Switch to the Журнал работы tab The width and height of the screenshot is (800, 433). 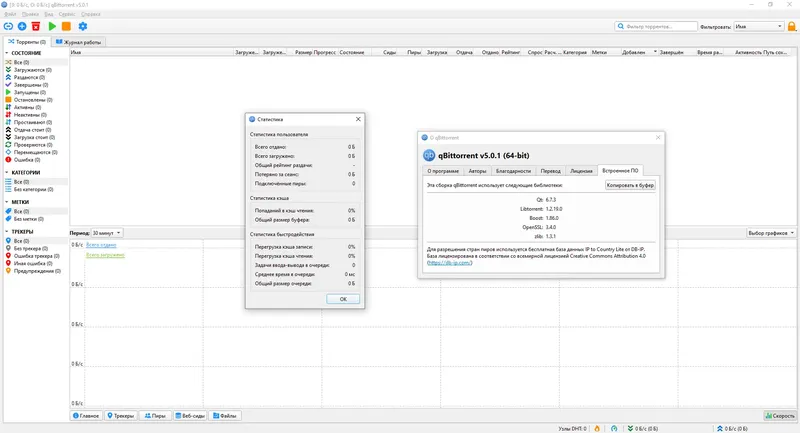79,42
